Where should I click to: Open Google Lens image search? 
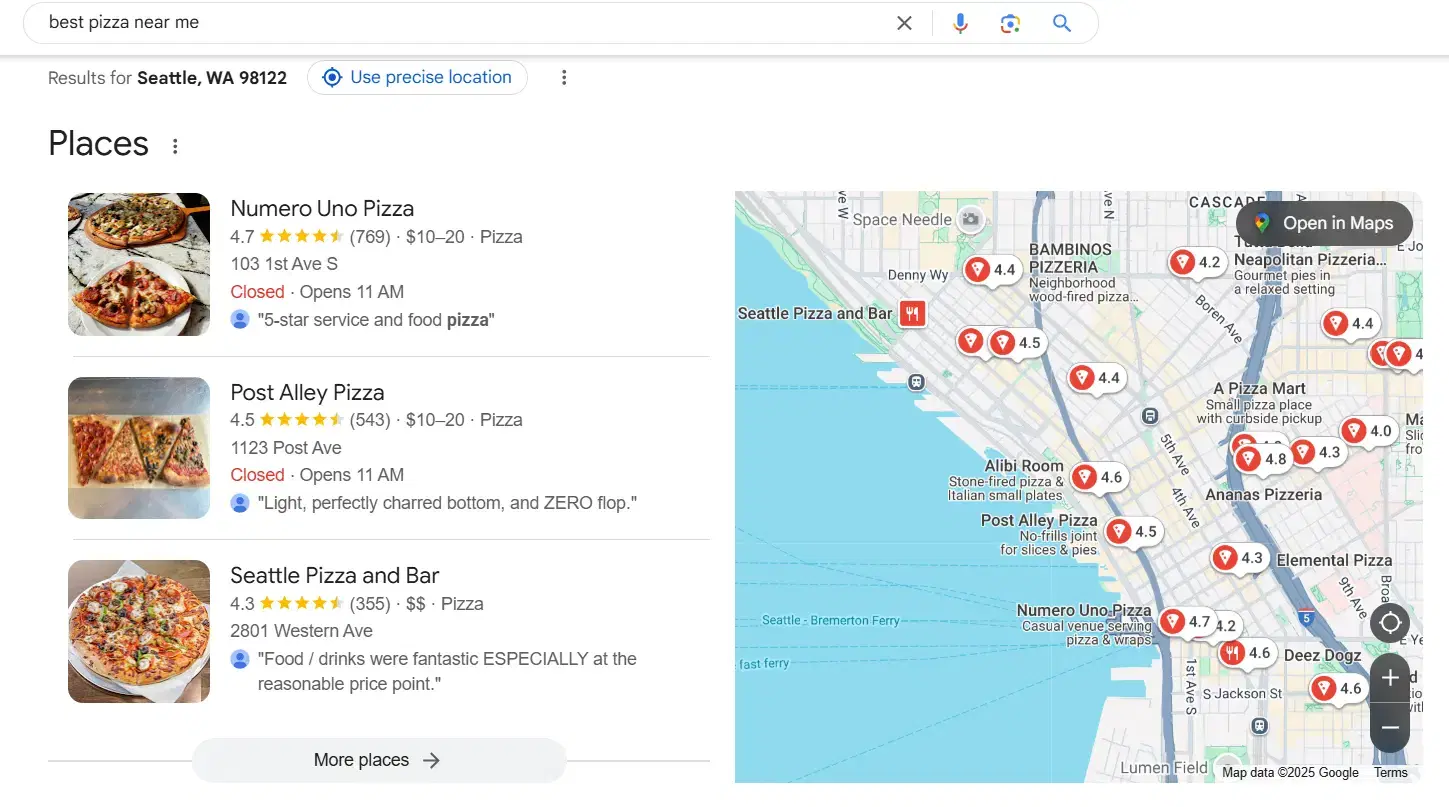(1010, 23)
